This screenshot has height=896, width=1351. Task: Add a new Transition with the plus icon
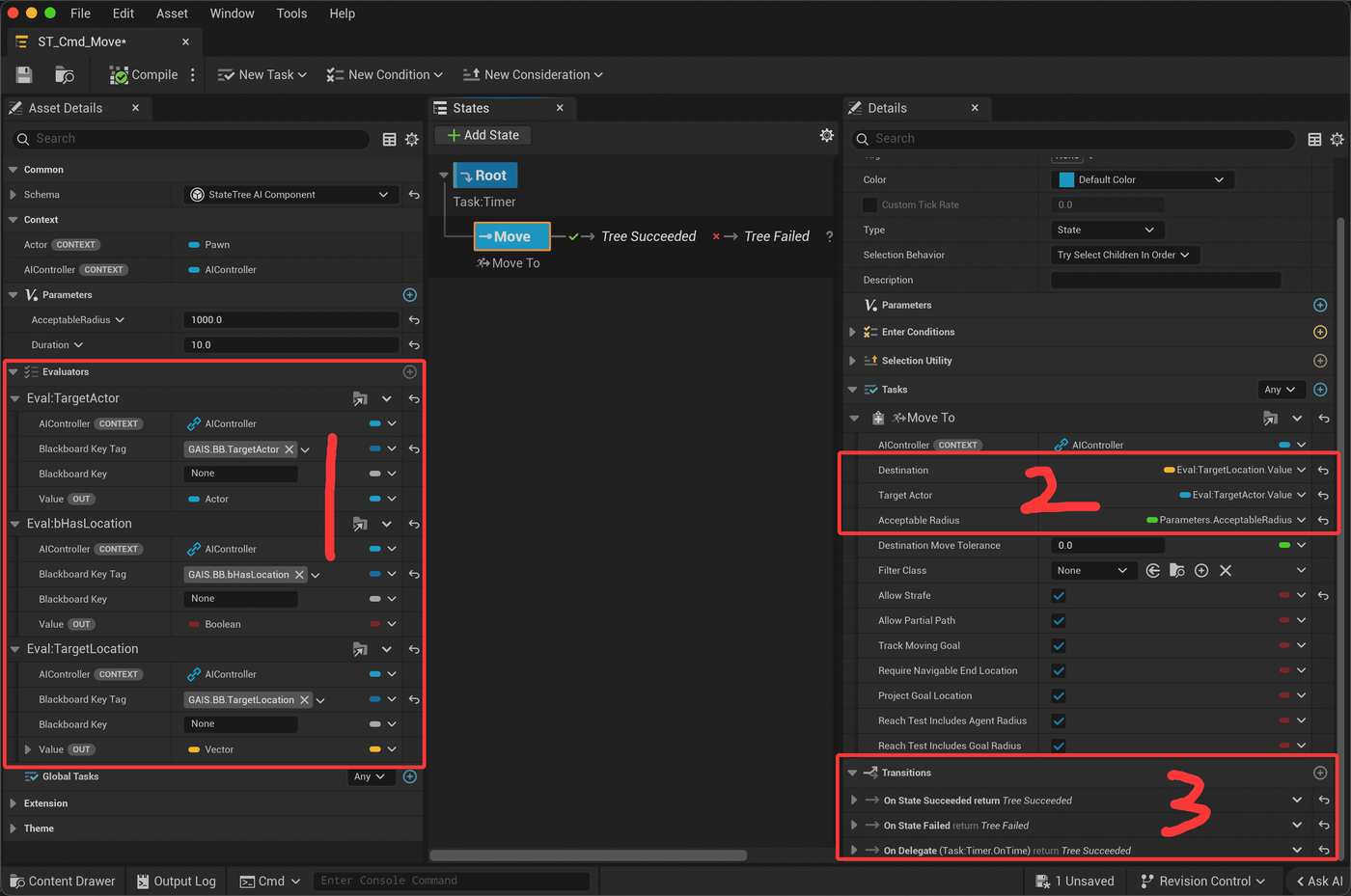(x=1320, y=773)
